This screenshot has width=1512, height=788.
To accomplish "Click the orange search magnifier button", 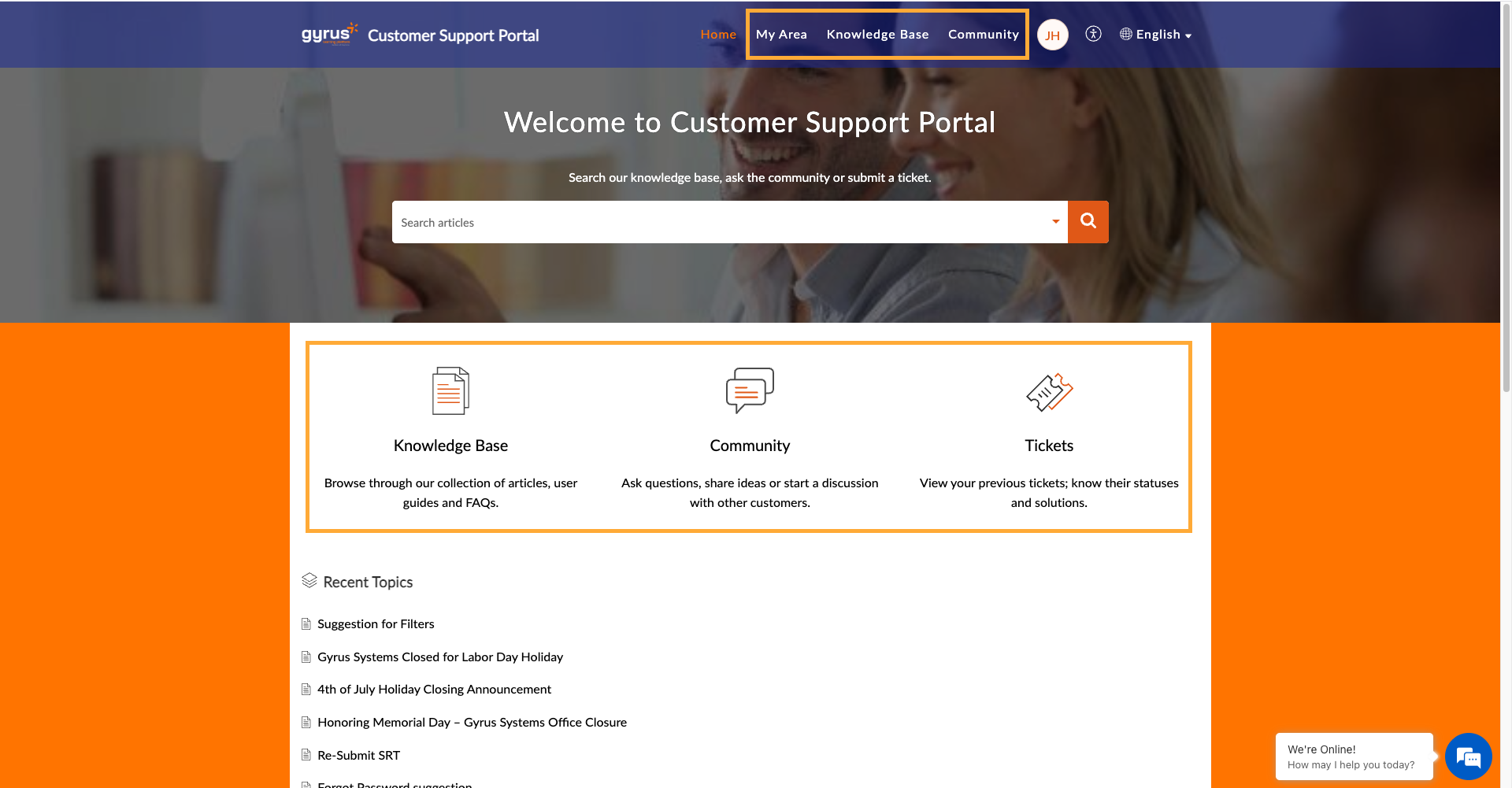I will pos(1088,222).
